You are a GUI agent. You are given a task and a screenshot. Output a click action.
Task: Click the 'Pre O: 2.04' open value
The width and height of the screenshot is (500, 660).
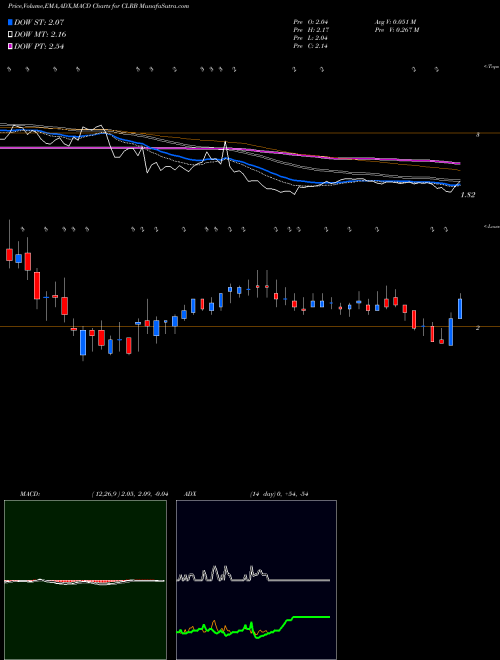click(x=311, y=21)
